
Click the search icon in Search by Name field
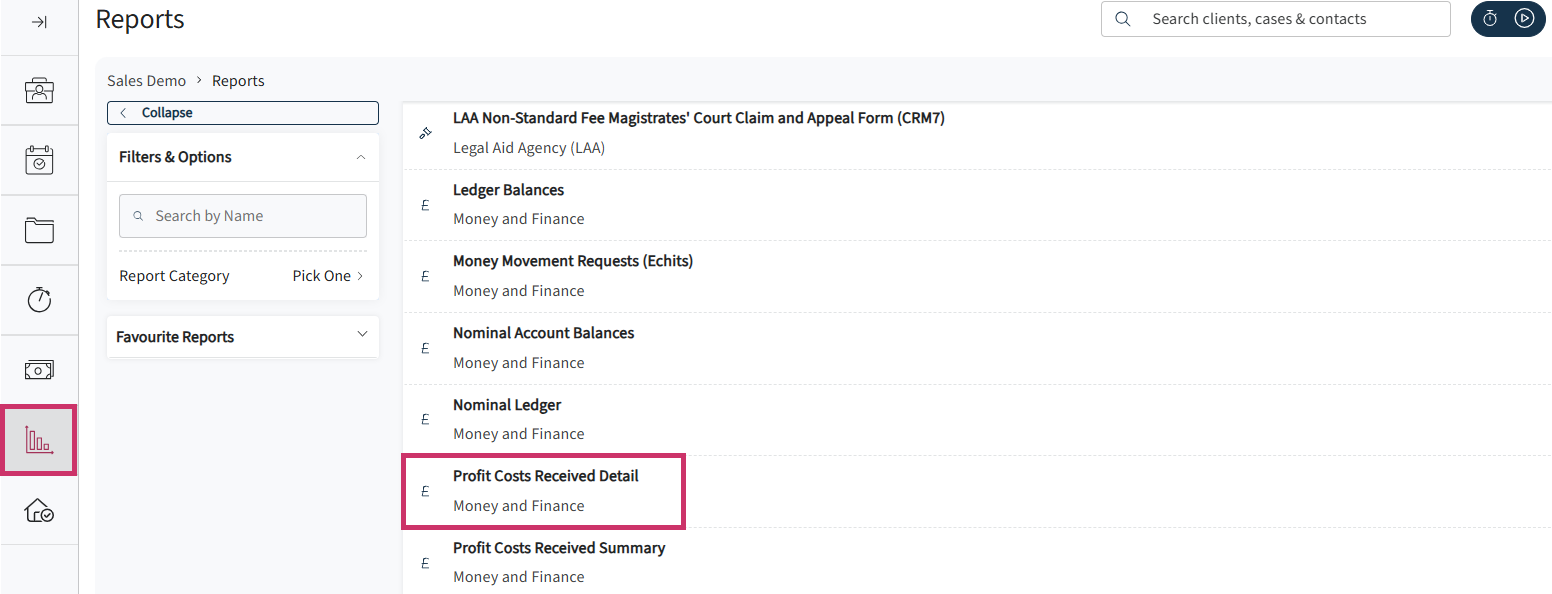pos(139,216)
